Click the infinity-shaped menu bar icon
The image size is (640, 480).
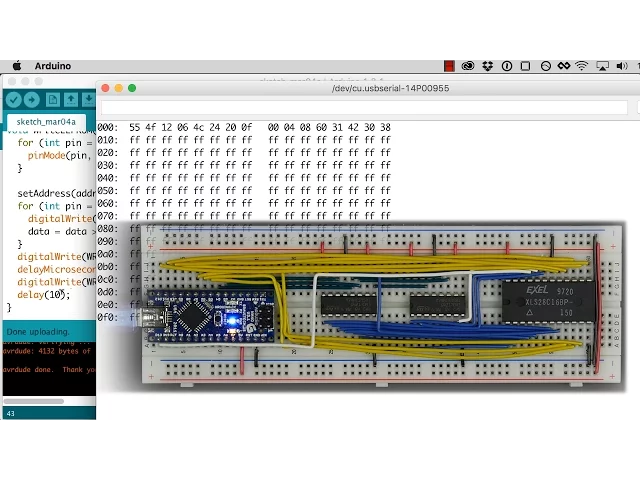tap(564, 66)
